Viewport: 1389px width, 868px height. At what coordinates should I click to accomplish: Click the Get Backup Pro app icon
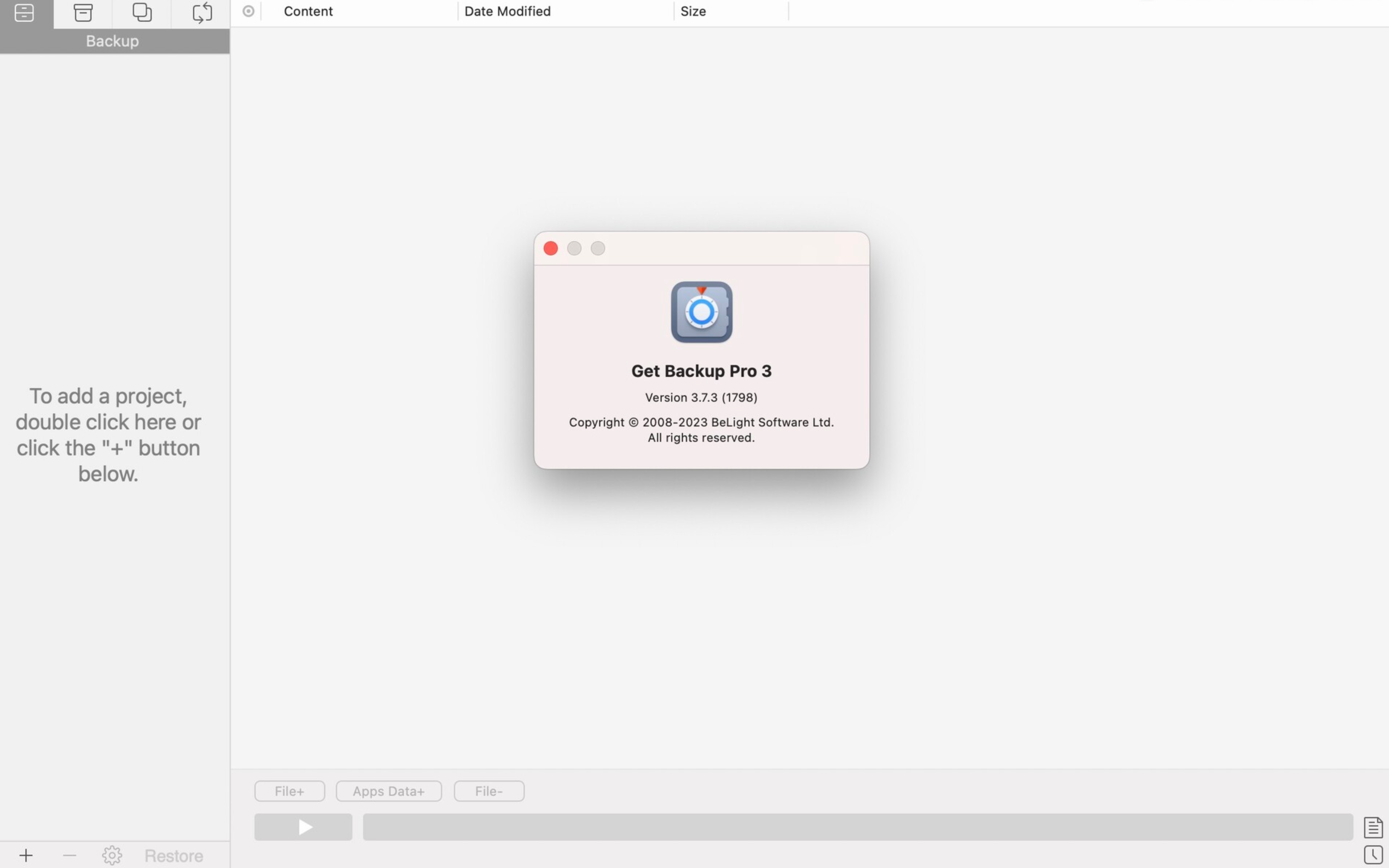701,311
